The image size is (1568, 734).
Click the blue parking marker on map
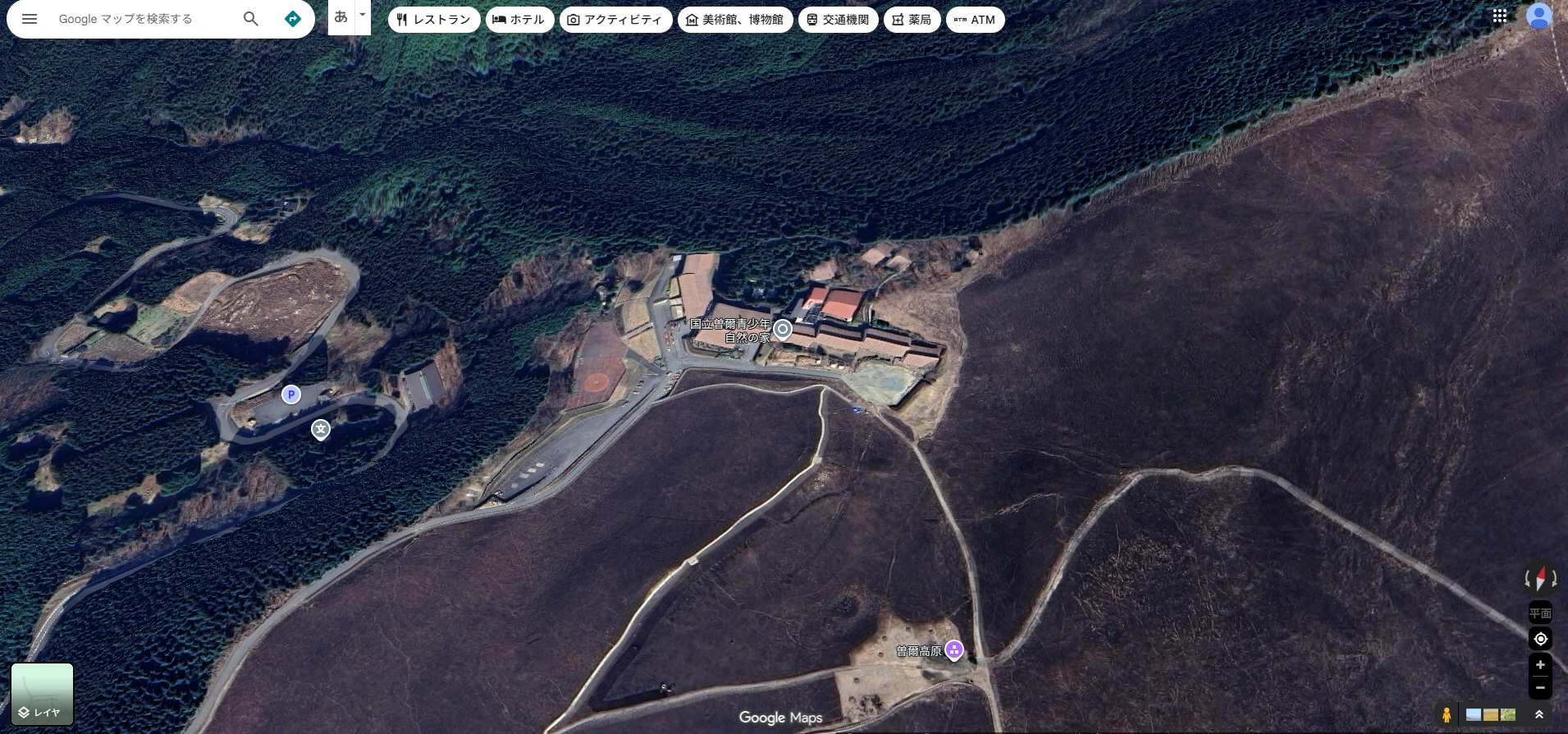pos(290,394)
